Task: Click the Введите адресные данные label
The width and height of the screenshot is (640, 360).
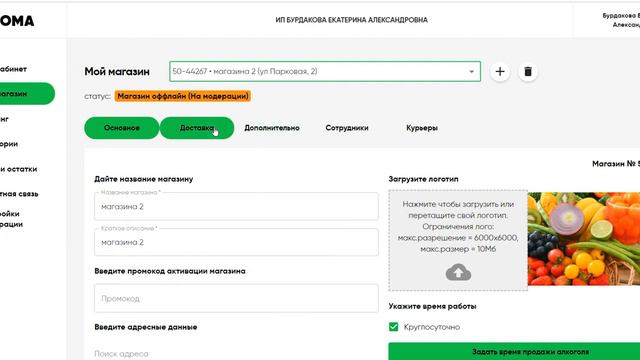Action: point(146,327)
